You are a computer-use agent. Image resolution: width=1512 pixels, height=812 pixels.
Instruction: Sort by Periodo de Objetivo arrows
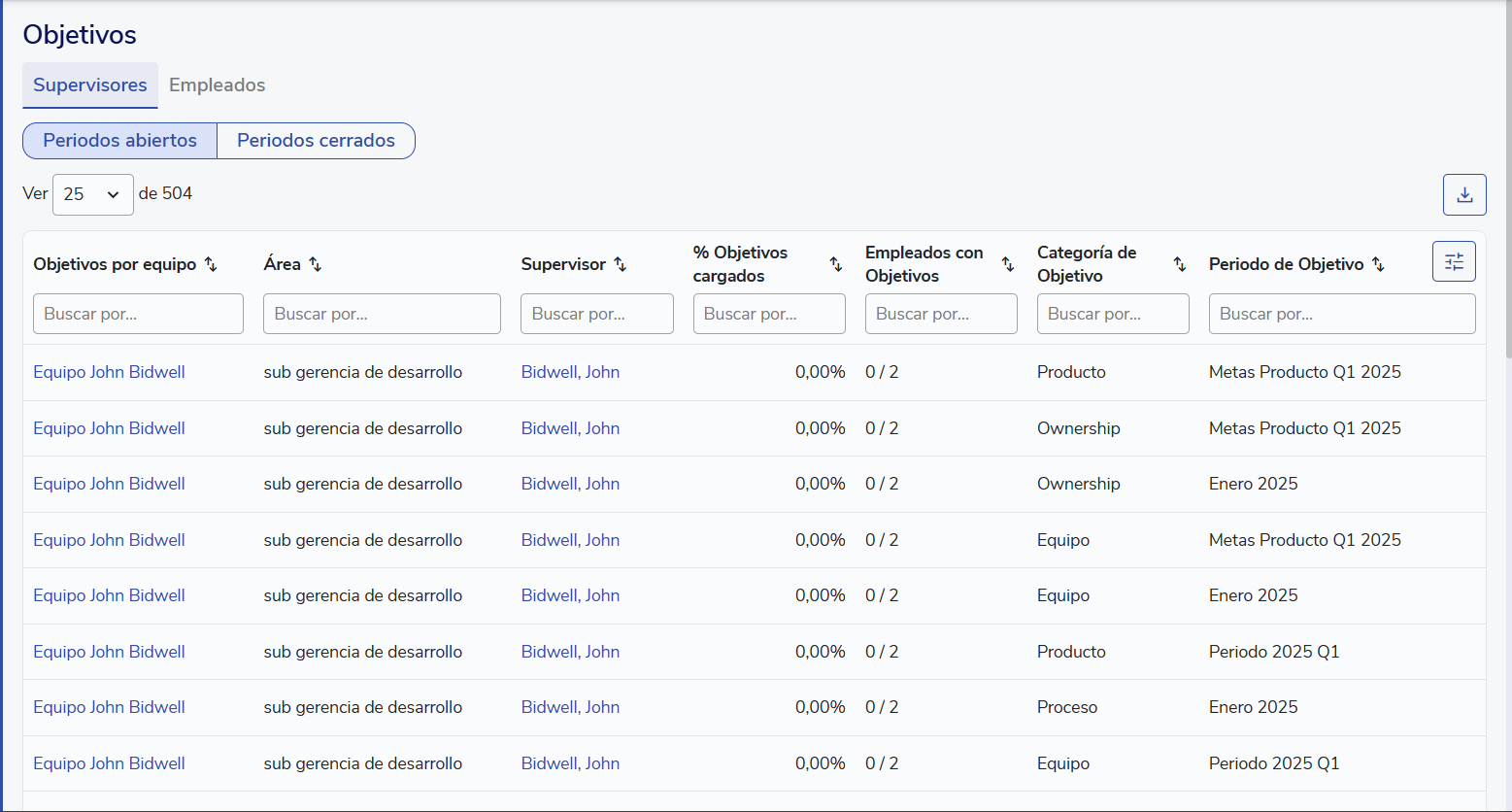pyautogui.click(x=1377, y=264)
